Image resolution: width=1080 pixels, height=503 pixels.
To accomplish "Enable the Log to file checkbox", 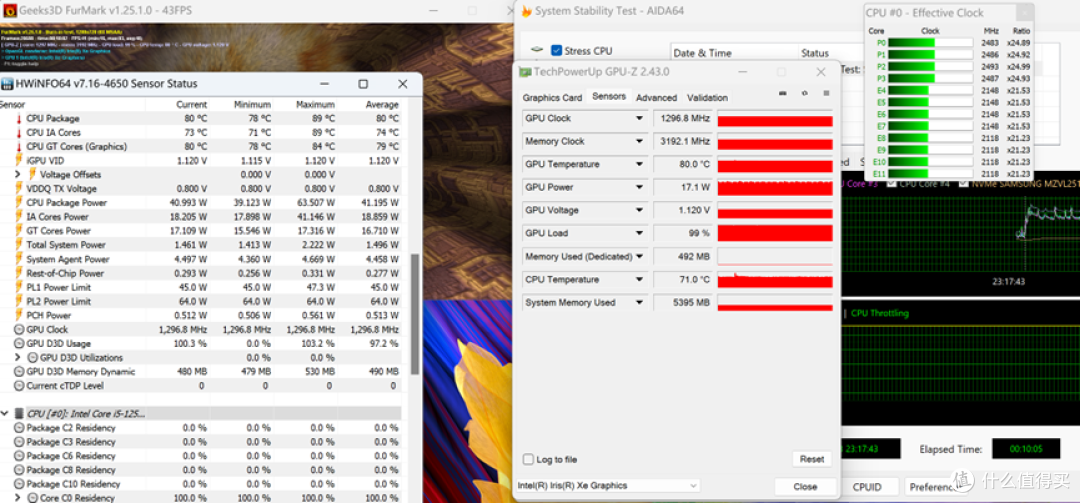I will pyautogui.click(x=529, y=459).
